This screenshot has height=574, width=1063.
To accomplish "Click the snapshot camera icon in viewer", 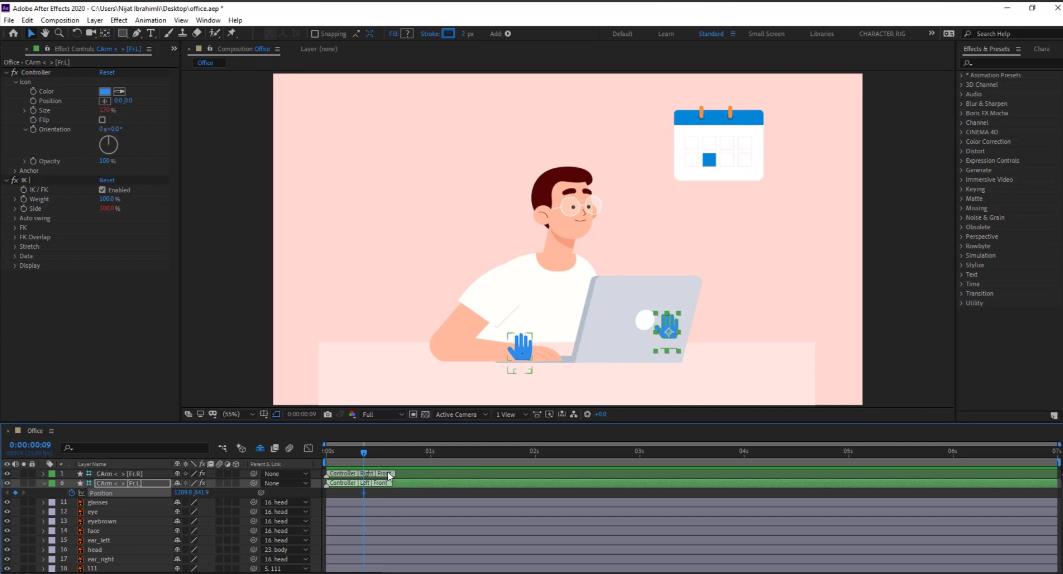I will (328, 414).
